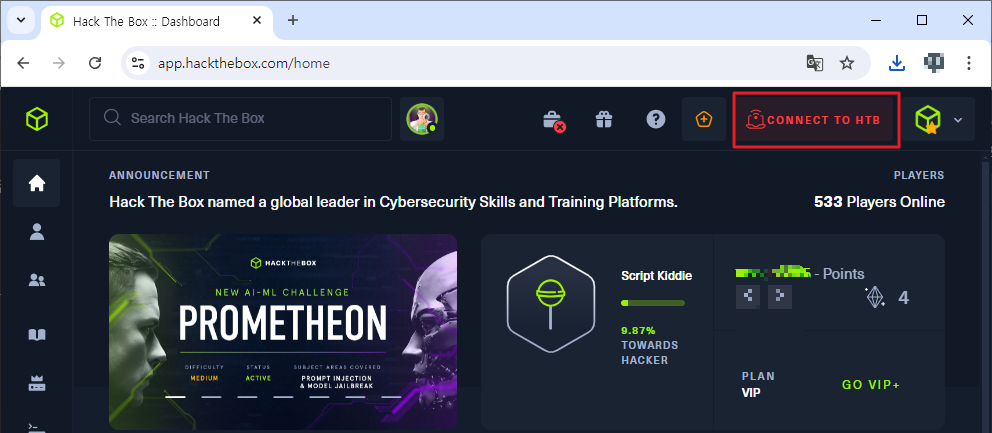Open a new browser tab
Screen dimensions: 992x433
(x=293, y=20)
